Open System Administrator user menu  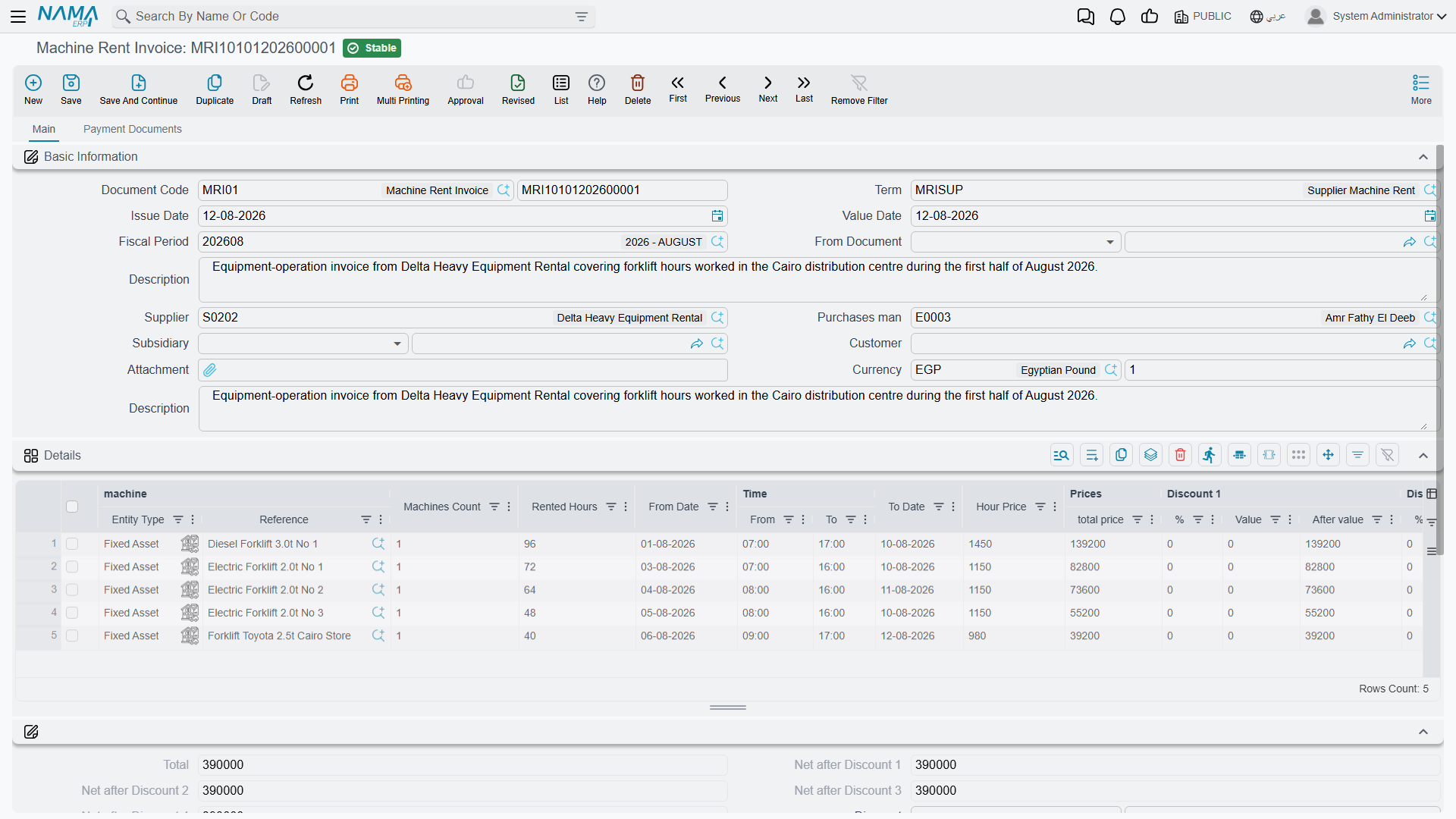tap(1376, 16)
